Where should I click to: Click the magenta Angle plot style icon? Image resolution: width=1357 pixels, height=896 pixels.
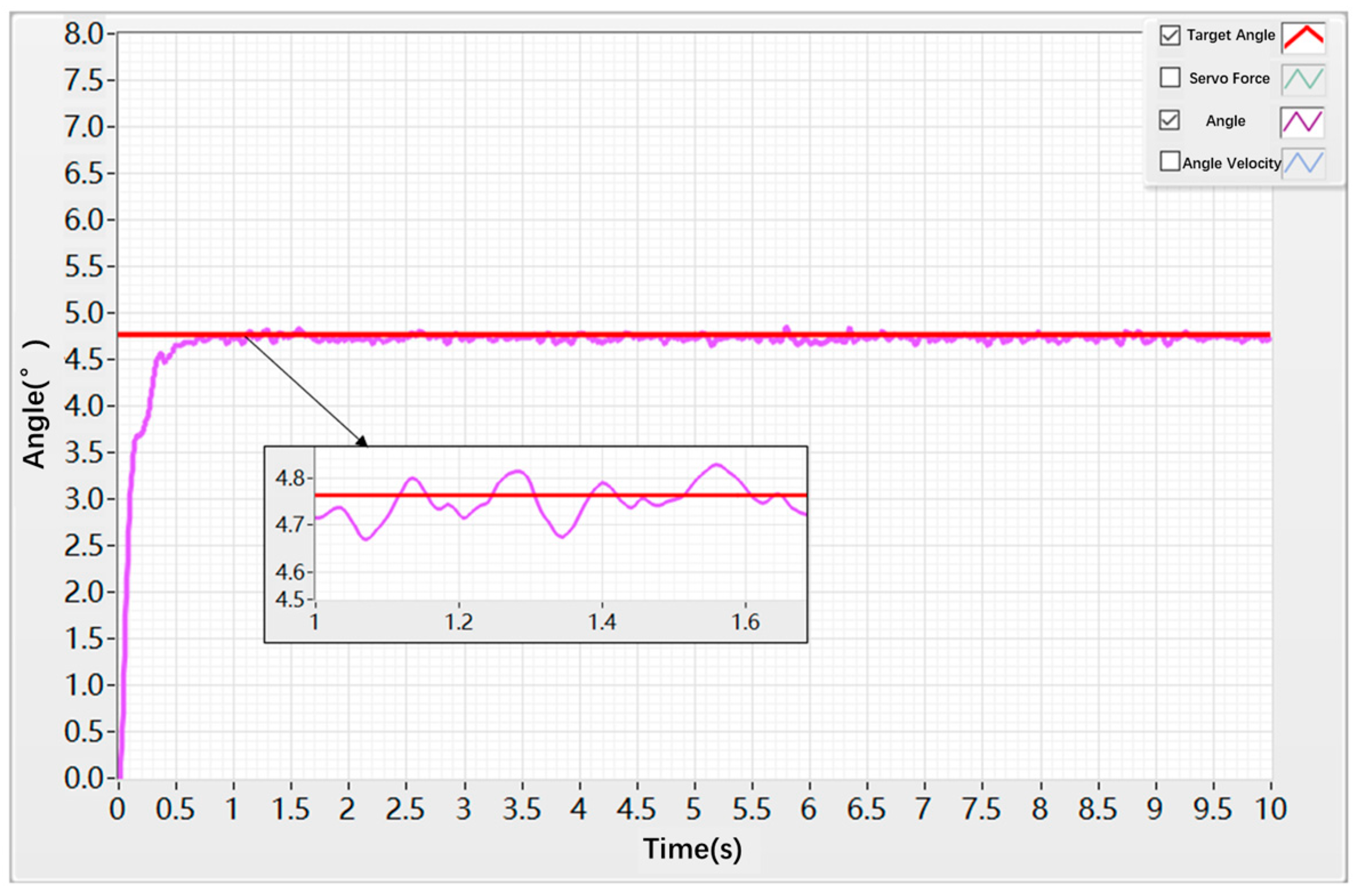point(1302,122)
